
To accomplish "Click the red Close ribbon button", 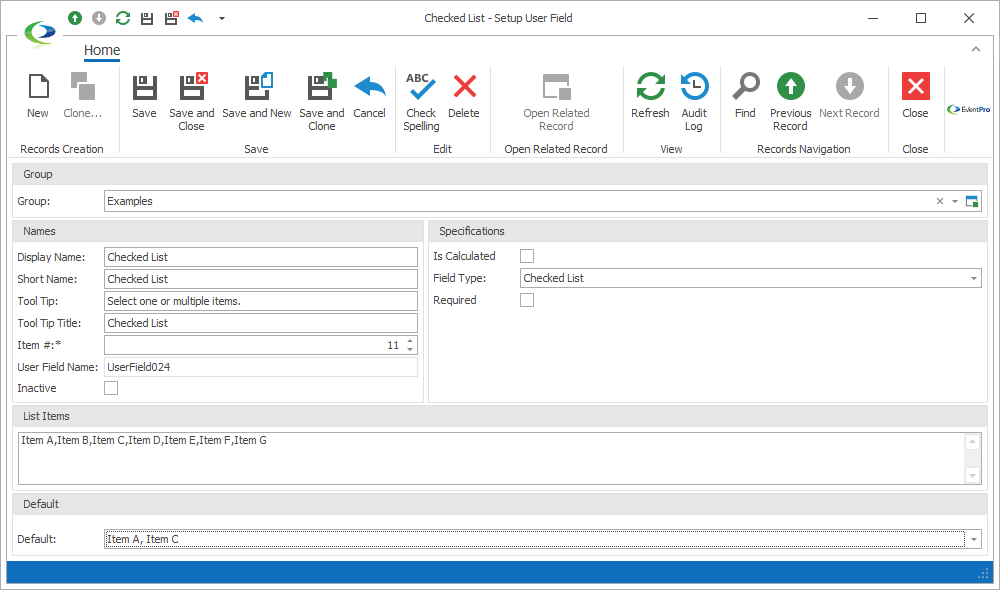I will coord(915,96).
